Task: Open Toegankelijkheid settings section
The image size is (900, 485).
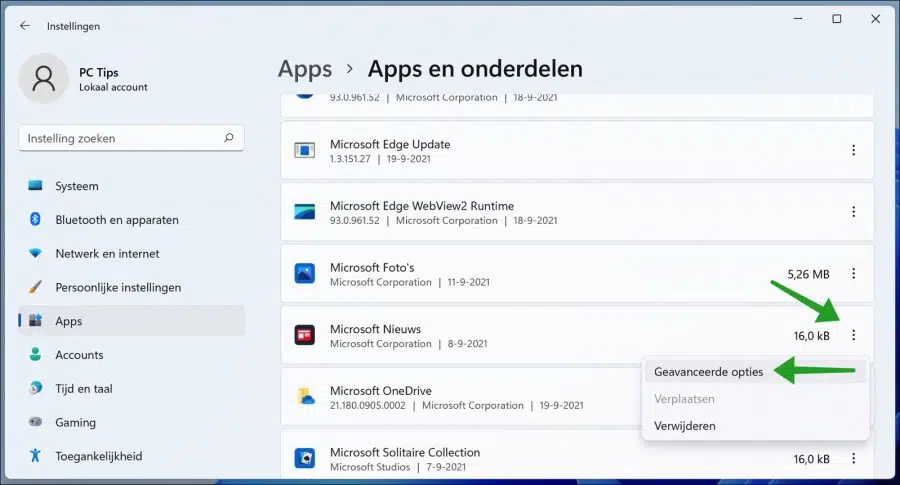Action: click(132, 456)
